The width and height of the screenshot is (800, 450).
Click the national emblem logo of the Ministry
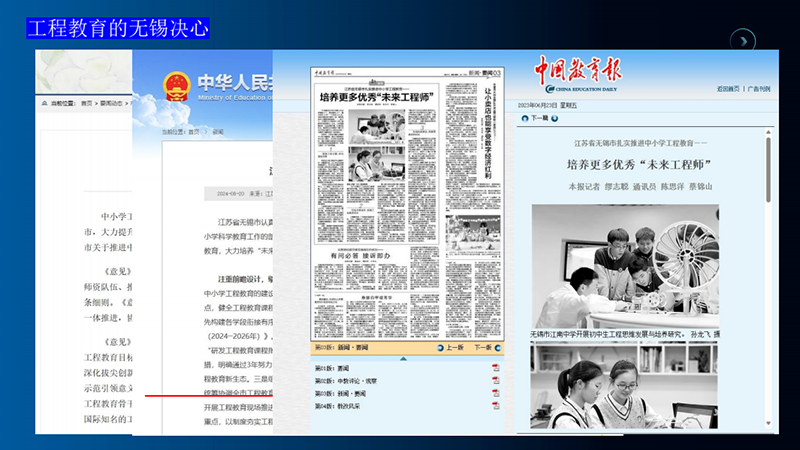click(x=177, y=86)
